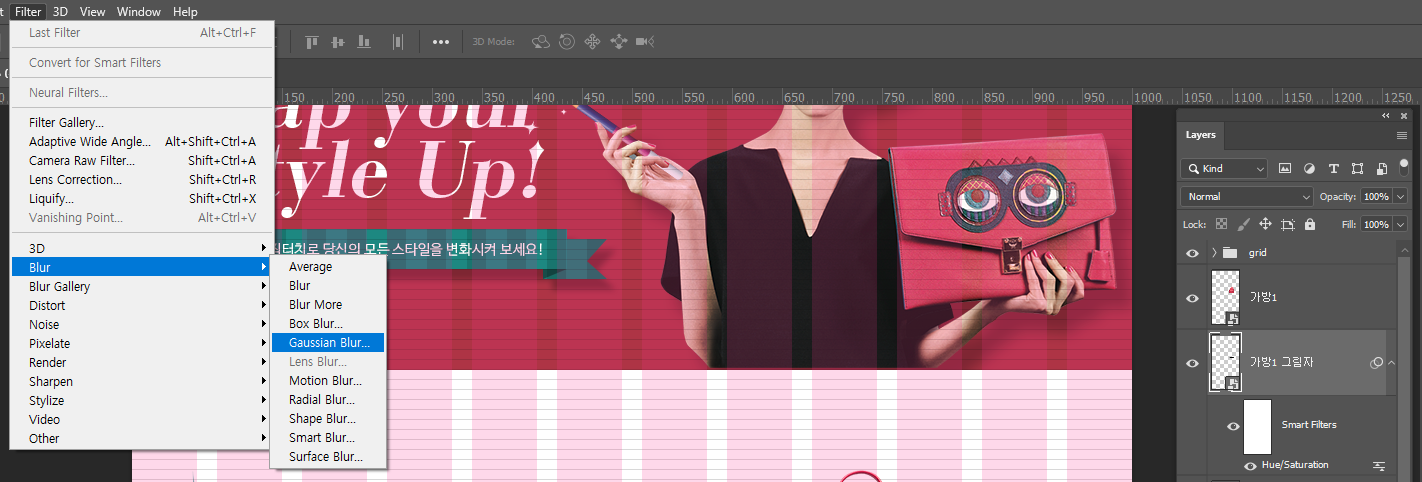Open the Help menu
The height and width of the screenshot is (482, 1422).
tap(185, 12)
